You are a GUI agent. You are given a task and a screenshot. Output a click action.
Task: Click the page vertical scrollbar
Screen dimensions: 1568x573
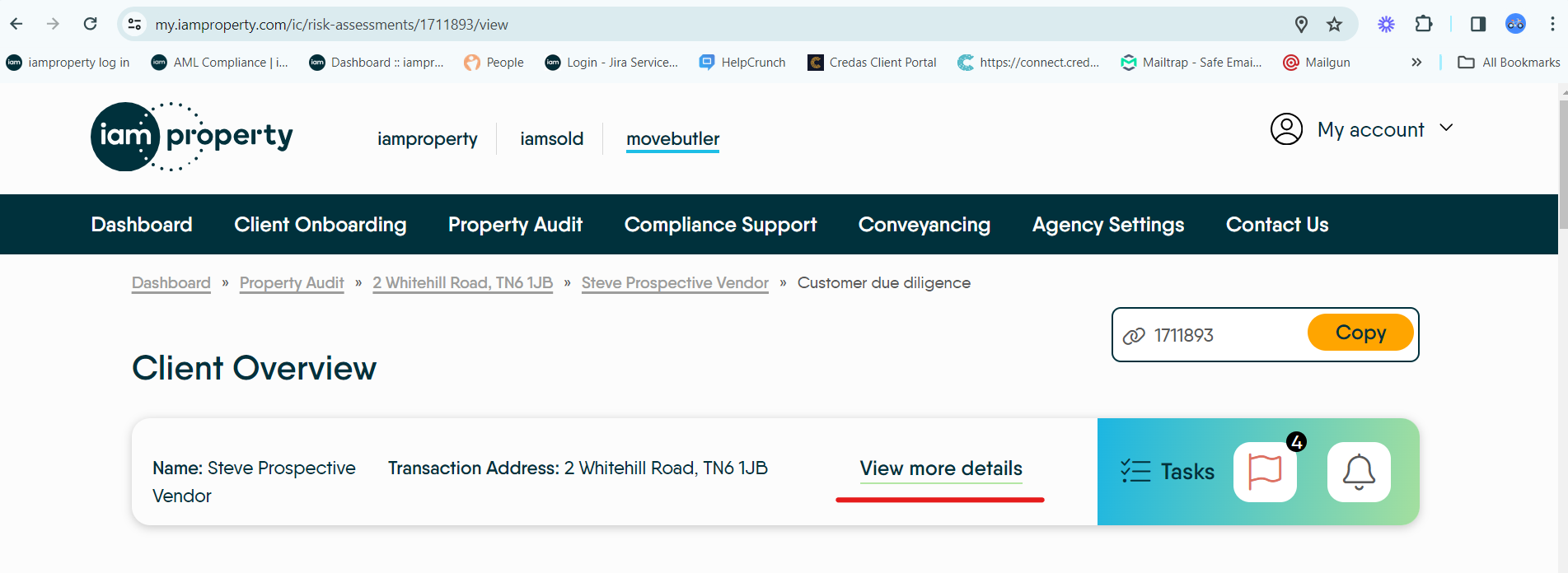pos(1563,165)
